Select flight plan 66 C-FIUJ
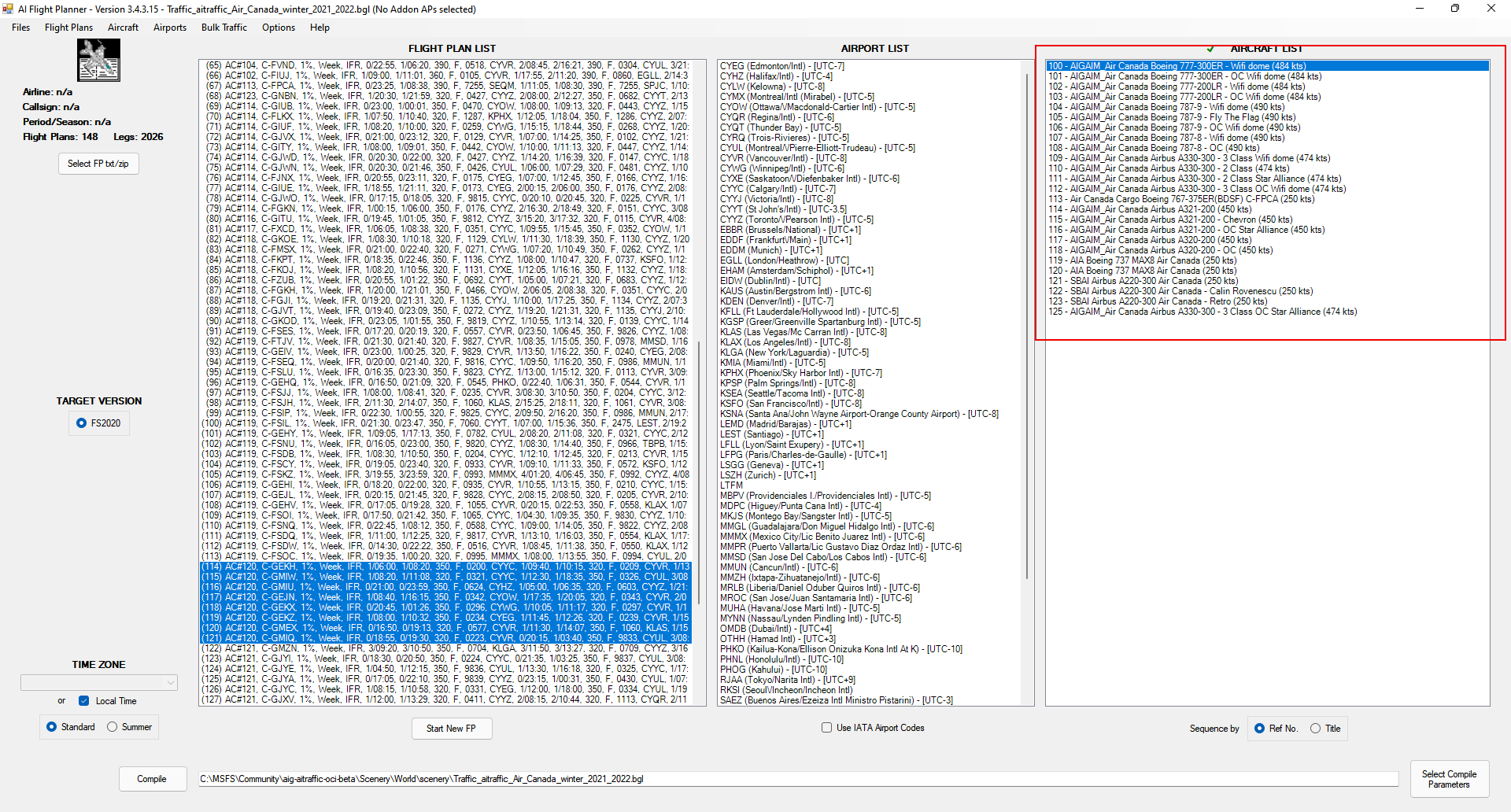 pos(445,76)
